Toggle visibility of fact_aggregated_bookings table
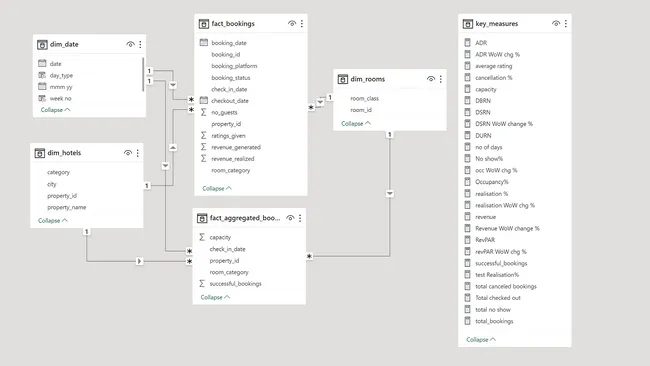 coord(290,218)
